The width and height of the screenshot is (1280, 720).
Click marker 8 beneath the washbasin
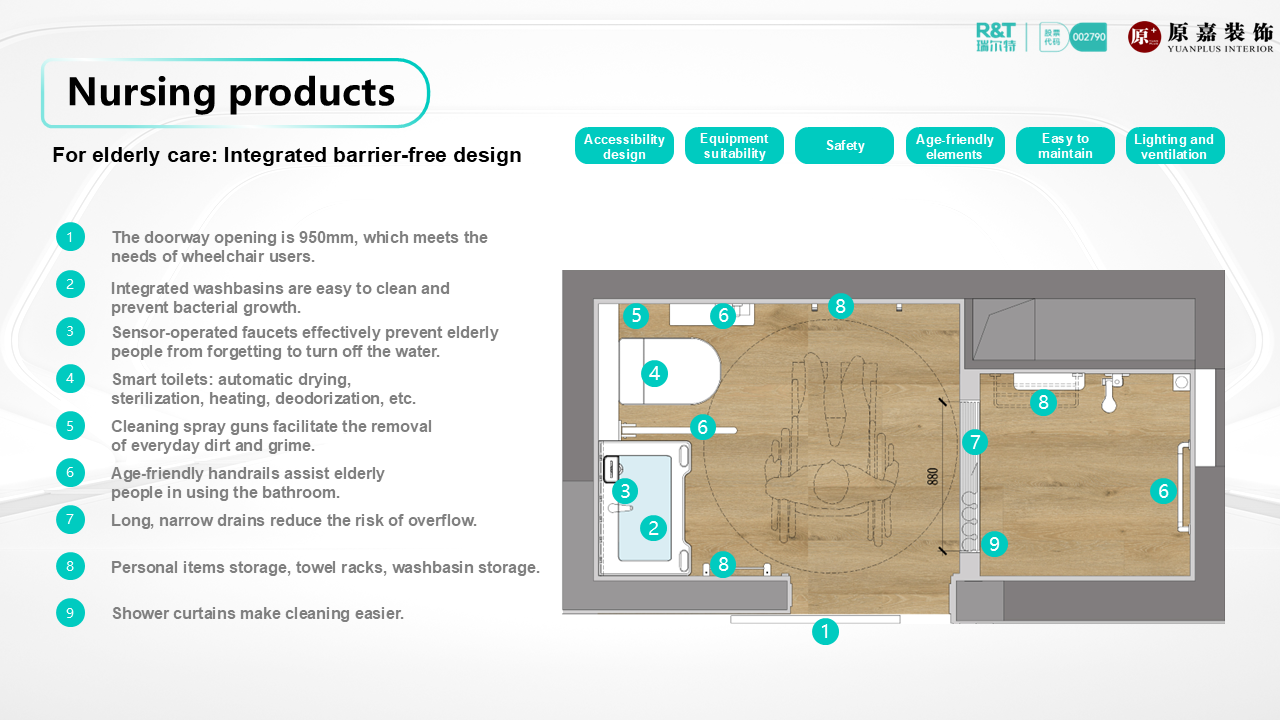pyautogui.click(x=723, y=564)
